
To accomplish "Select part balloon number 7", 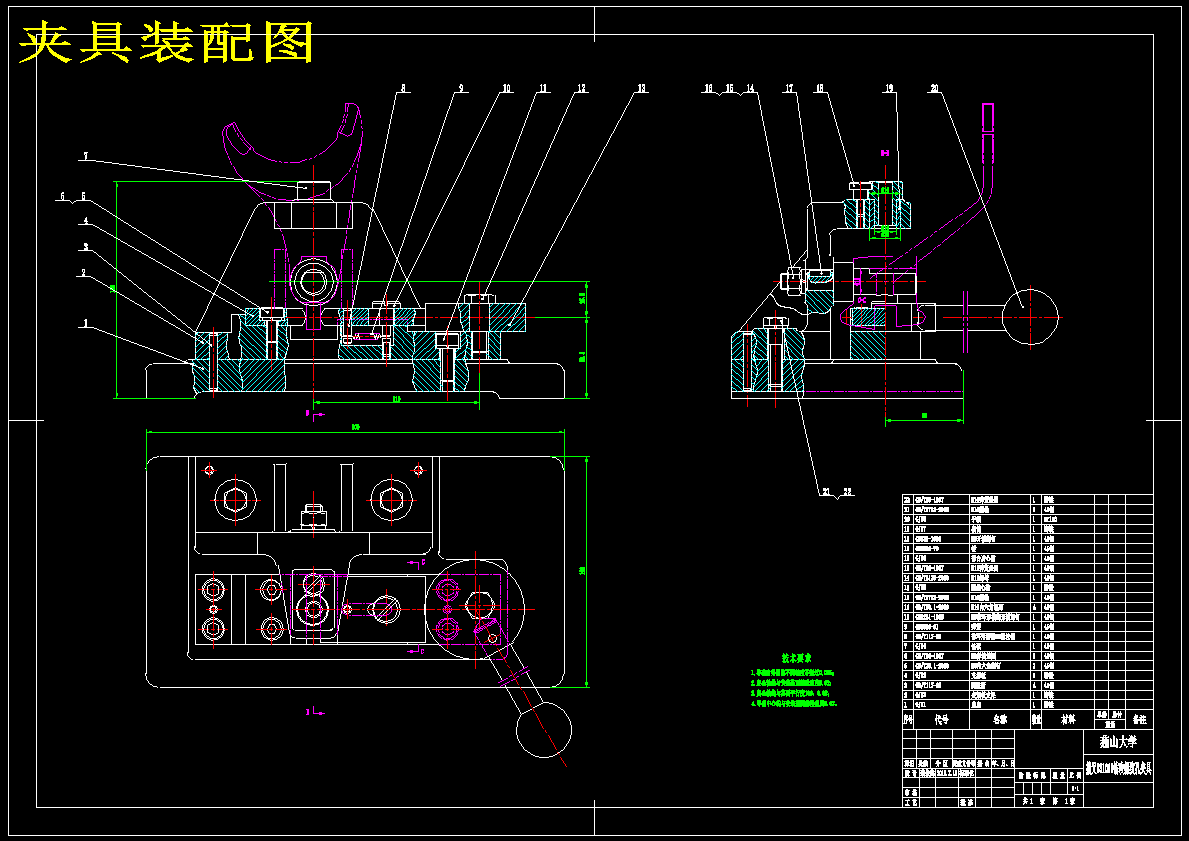I will coord(86,156).
